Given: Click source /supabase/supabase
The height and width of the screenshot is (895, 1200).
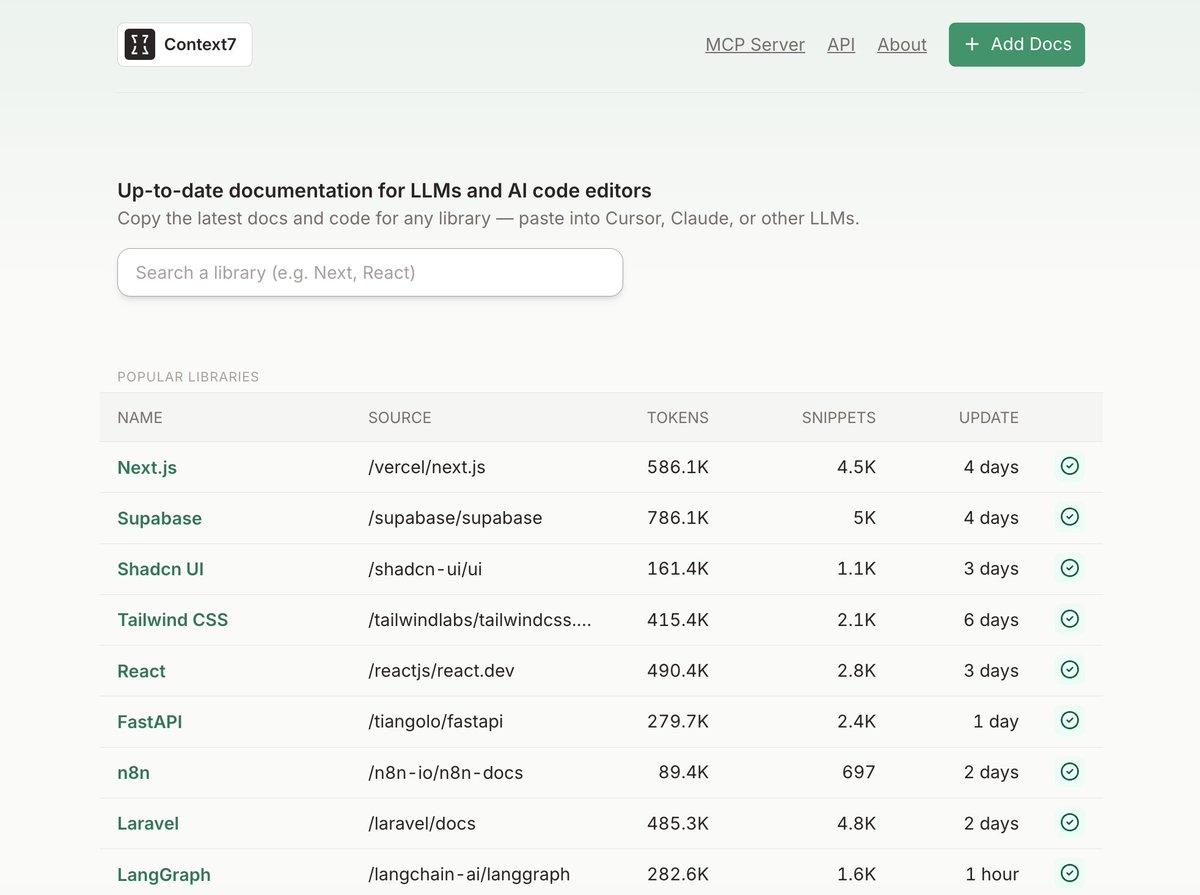Looking at the screenshot, I should click(x=455, y=518).
